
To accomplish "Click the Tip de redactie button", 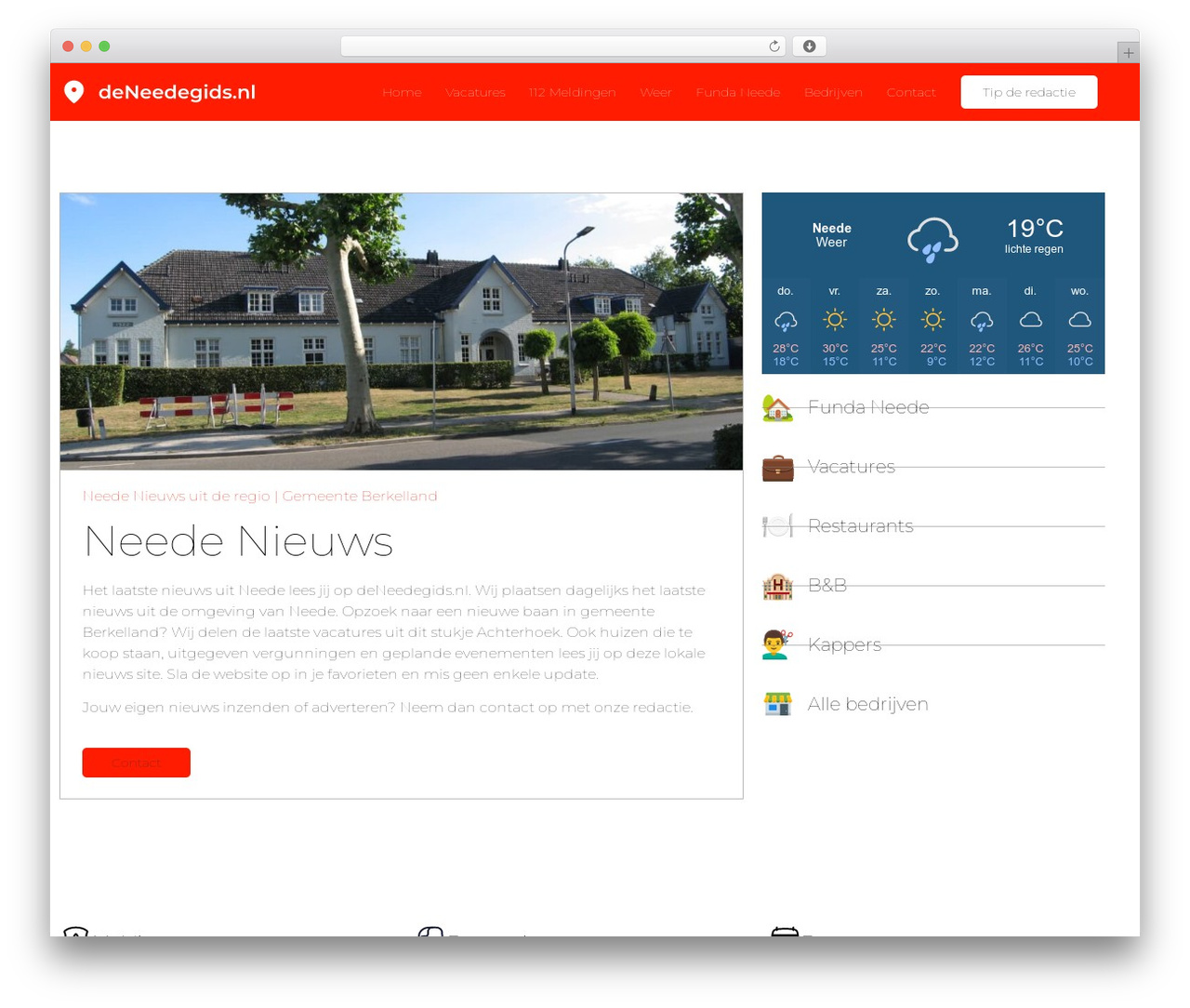I will click(1029, 92).
